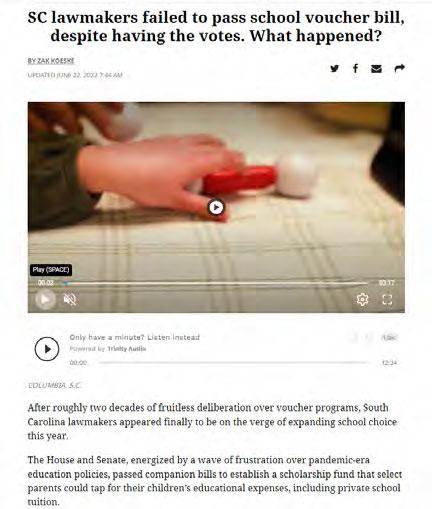Email the article using envelope icon
The height and width of the screenshot is (509, 432).
click(x=376, y=69)
